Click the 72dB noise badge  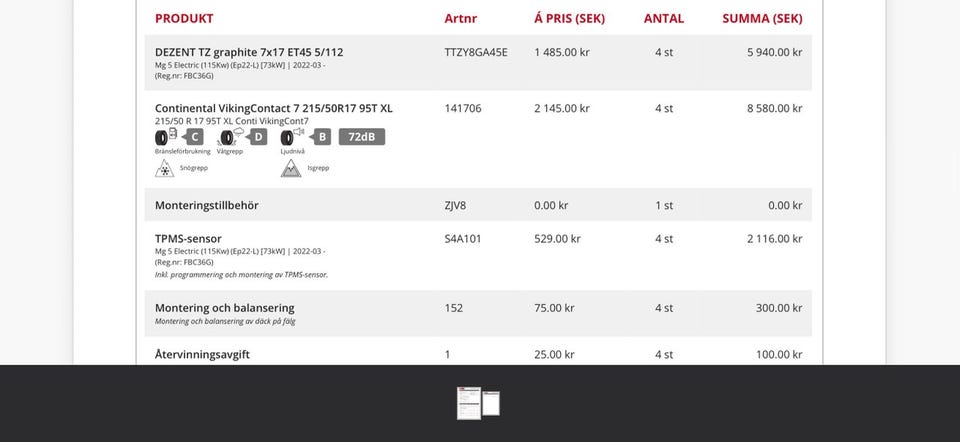[x=361, y=137]
